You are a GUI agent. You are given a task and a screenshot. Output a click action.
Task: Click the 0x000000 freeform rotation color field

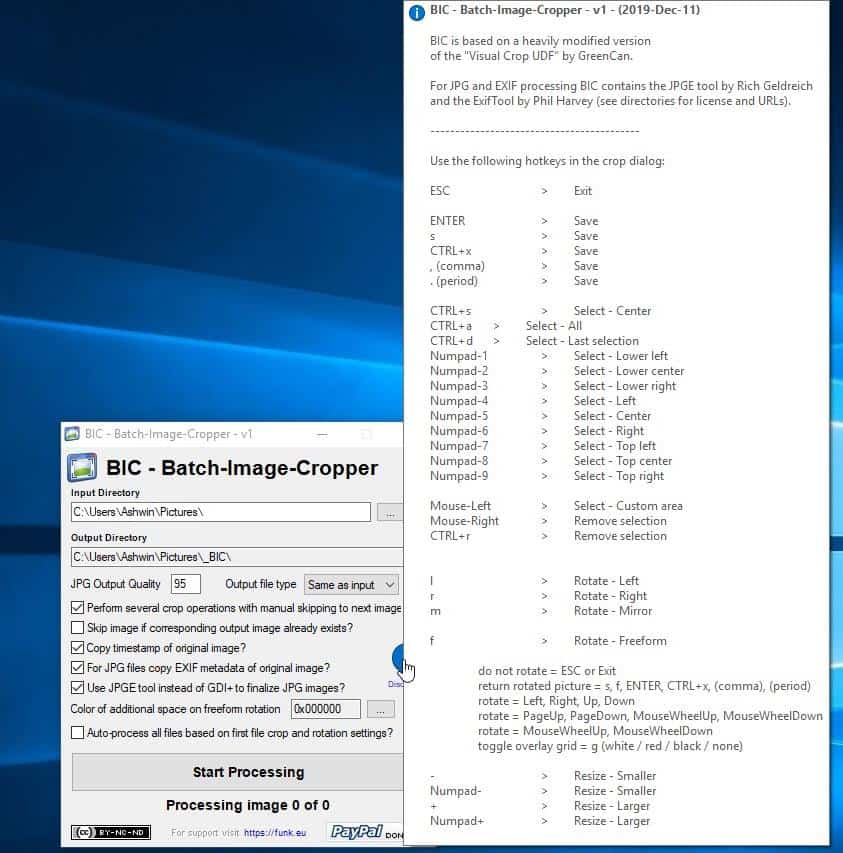326,707
